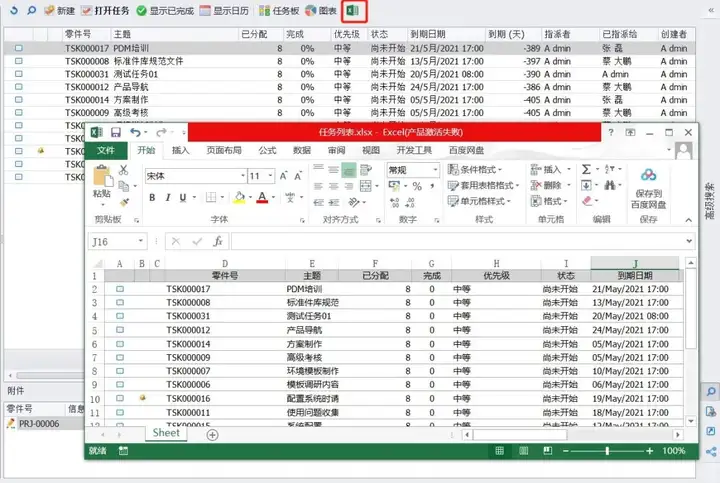Switch to the 公式 ribbon tab
The width and height of the screenshot is (720, 483).
tap(267, 150)
